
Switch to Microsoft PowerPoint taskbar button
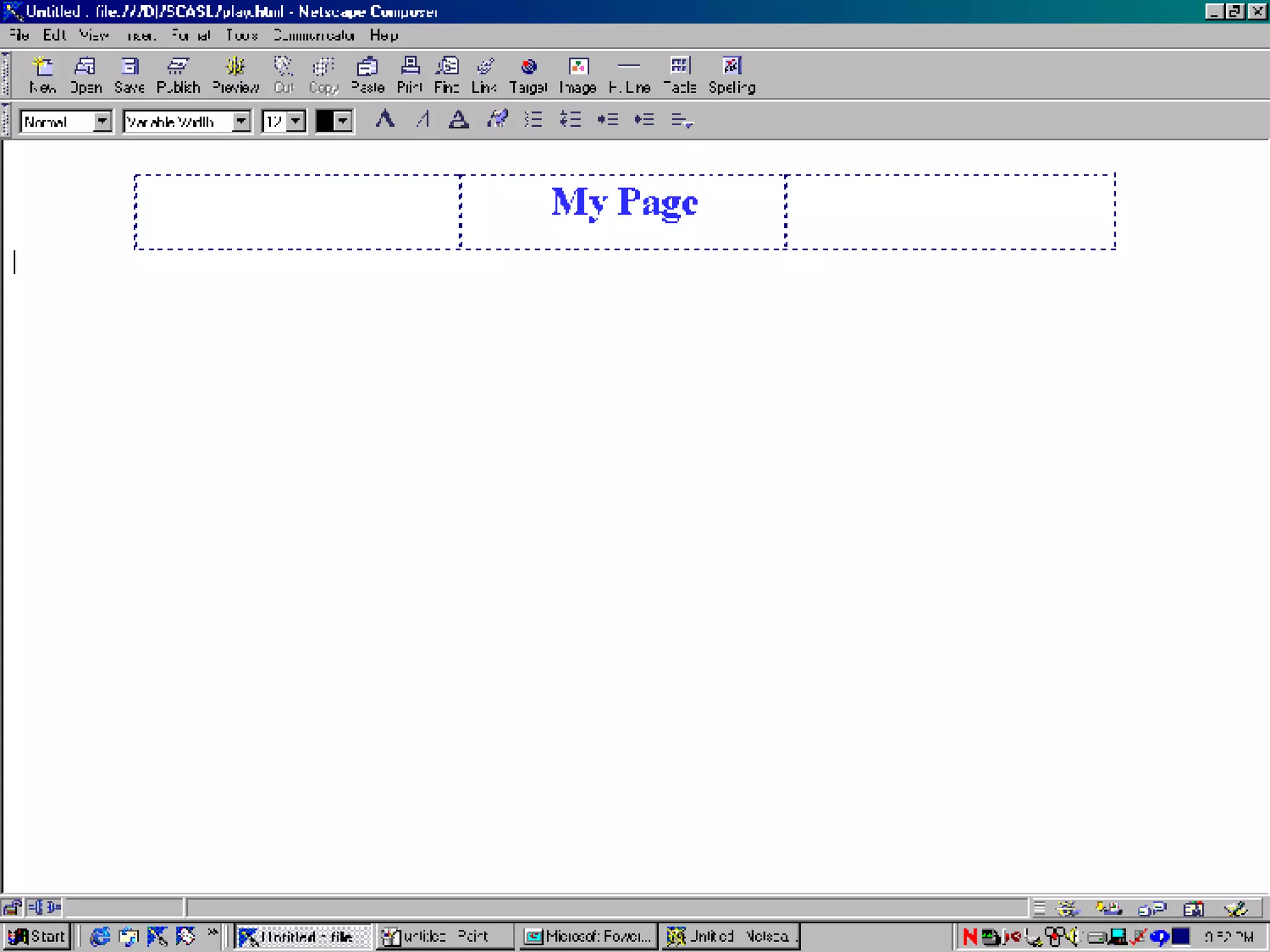pos(587,936)
